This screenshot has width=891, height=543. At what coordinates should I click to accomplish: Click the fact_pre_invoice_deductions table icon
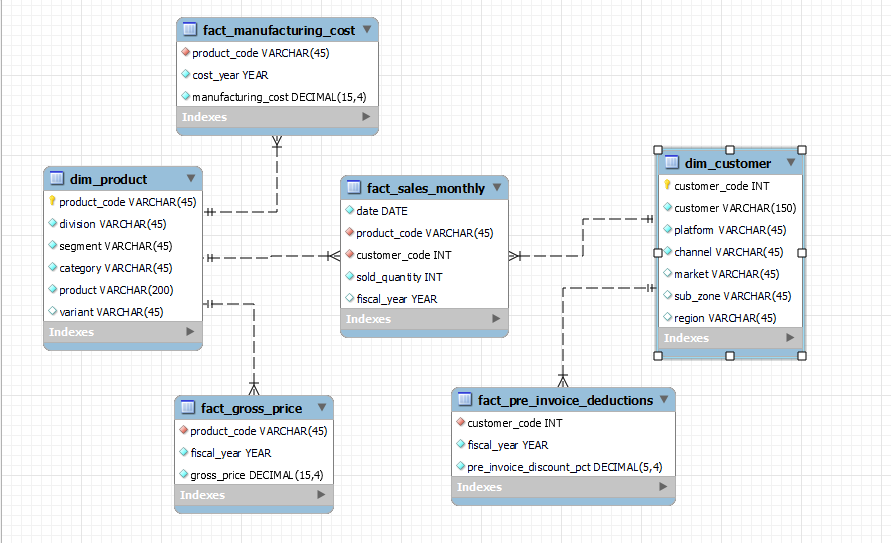click(465, 399)
